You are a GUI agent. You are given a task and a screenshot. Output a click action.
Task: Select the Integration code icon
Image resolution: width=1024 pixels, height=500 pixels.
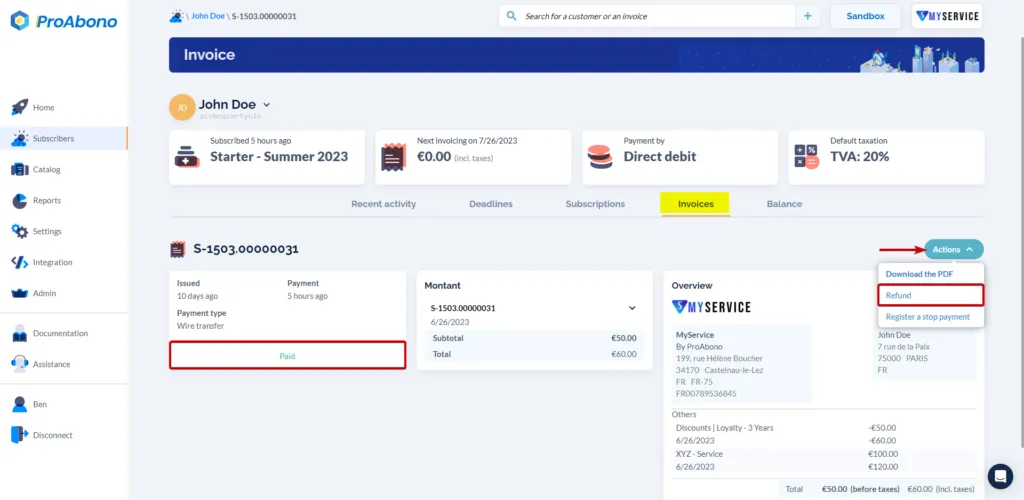[20, 262]
